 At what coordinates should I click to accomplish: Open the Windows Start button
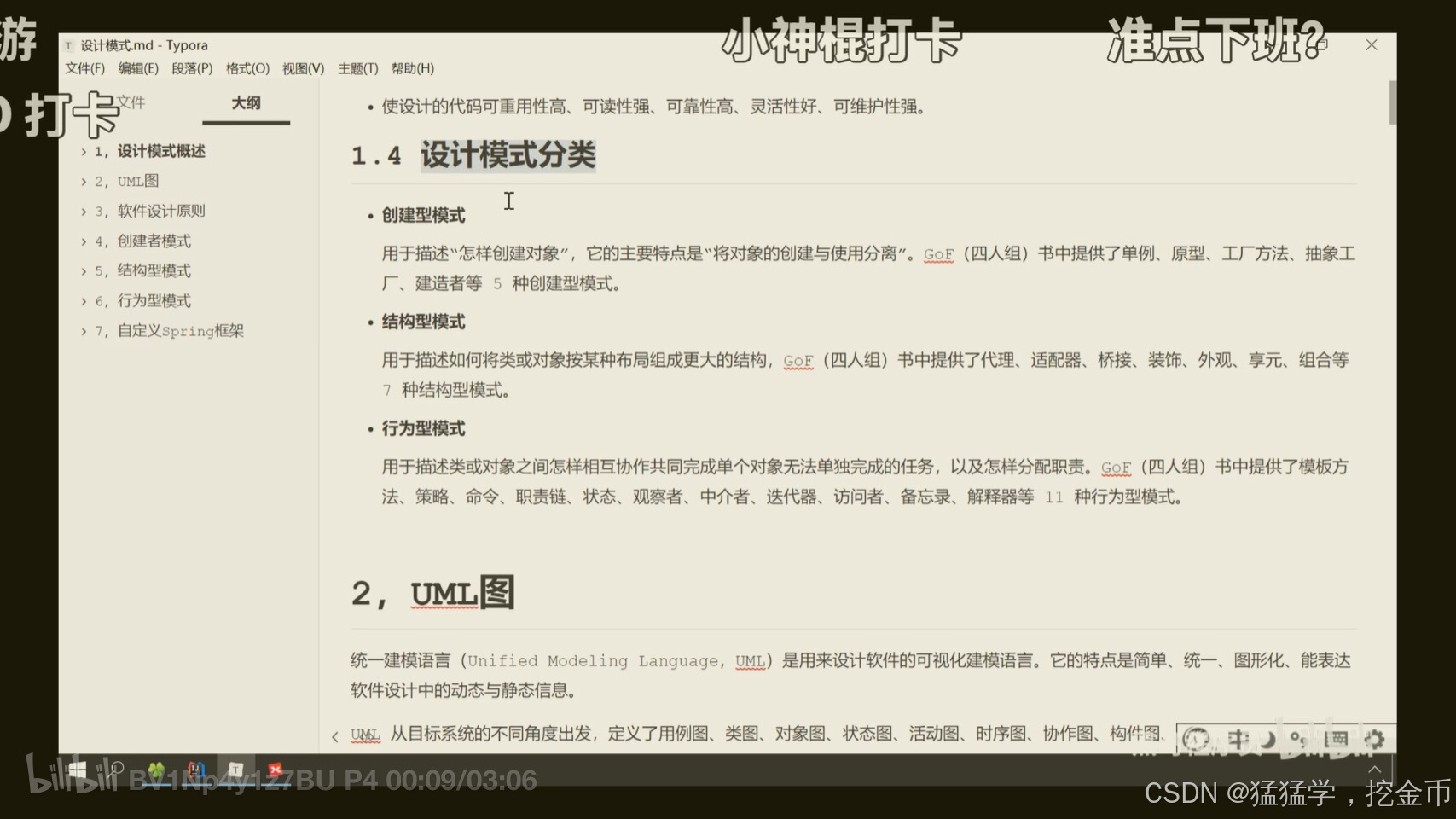pos(77,770)
